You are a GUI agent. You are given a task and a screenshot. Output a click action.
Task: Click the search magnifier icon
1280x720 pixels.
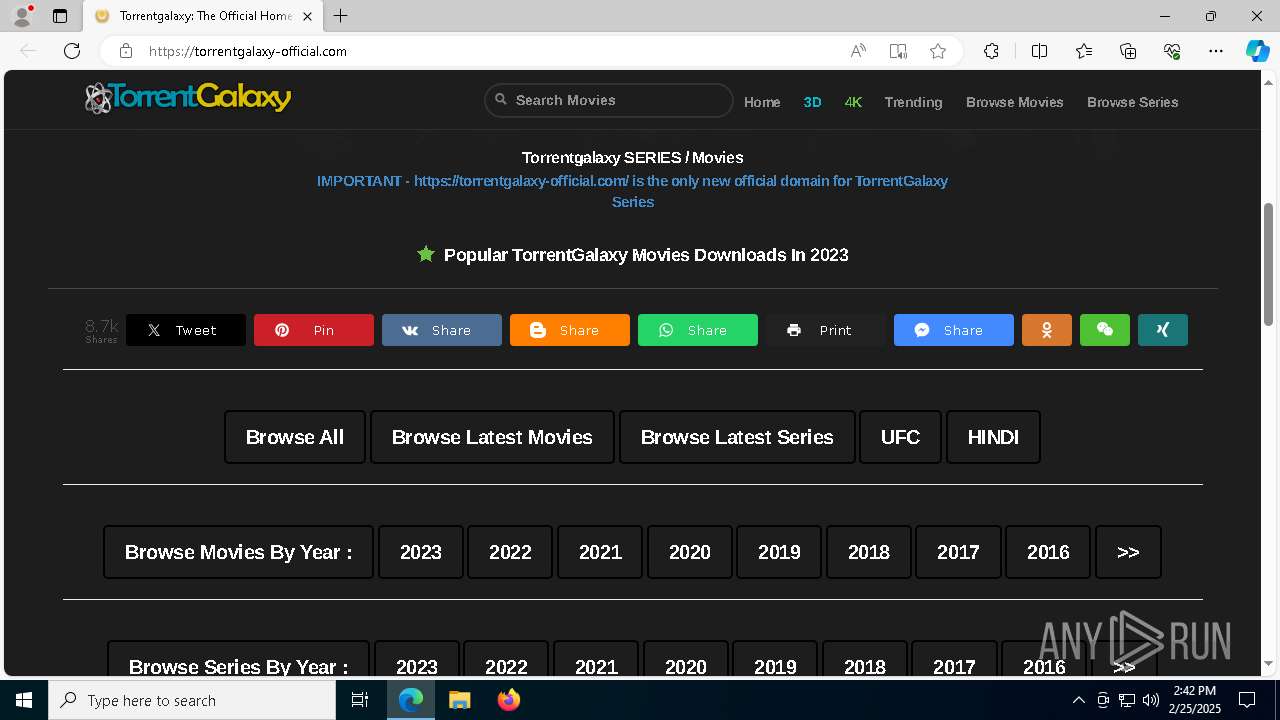click(x=502, y=100)
